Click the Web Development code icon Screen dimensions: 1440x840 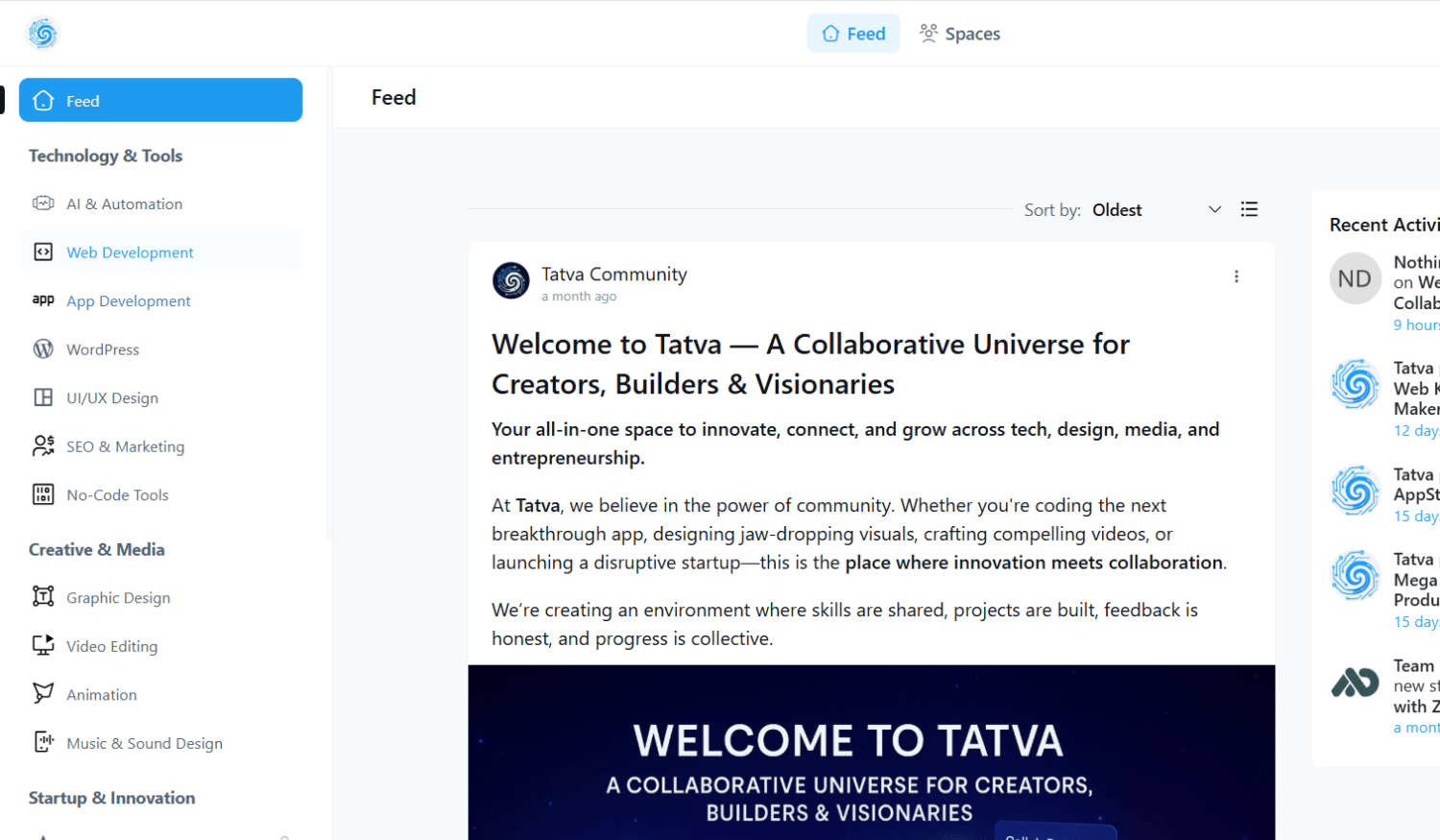(x=43, y=252)
